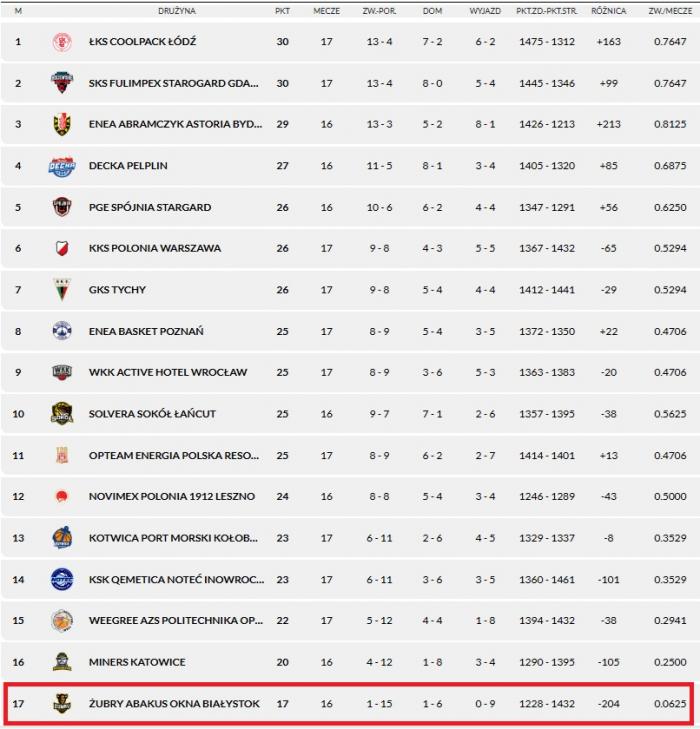Open SOLVERA SOKÓŁ ŁAŃCUT team link

(x=152, y=414)
